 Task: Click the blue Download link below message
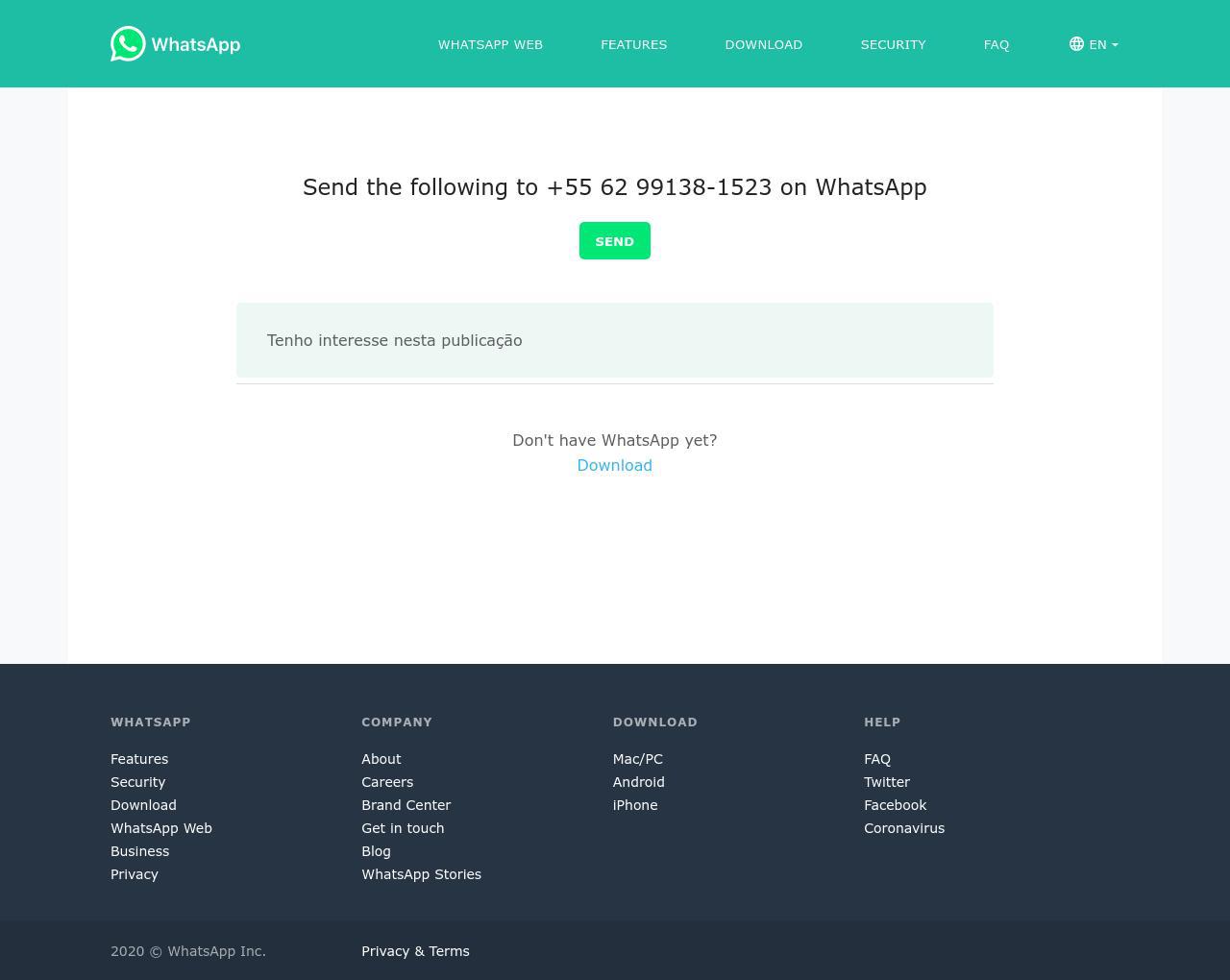[614, 465]
